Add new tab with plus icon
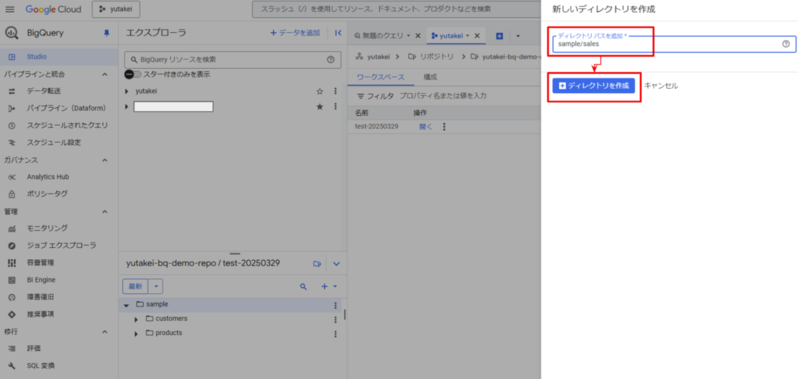 point(499,36)
